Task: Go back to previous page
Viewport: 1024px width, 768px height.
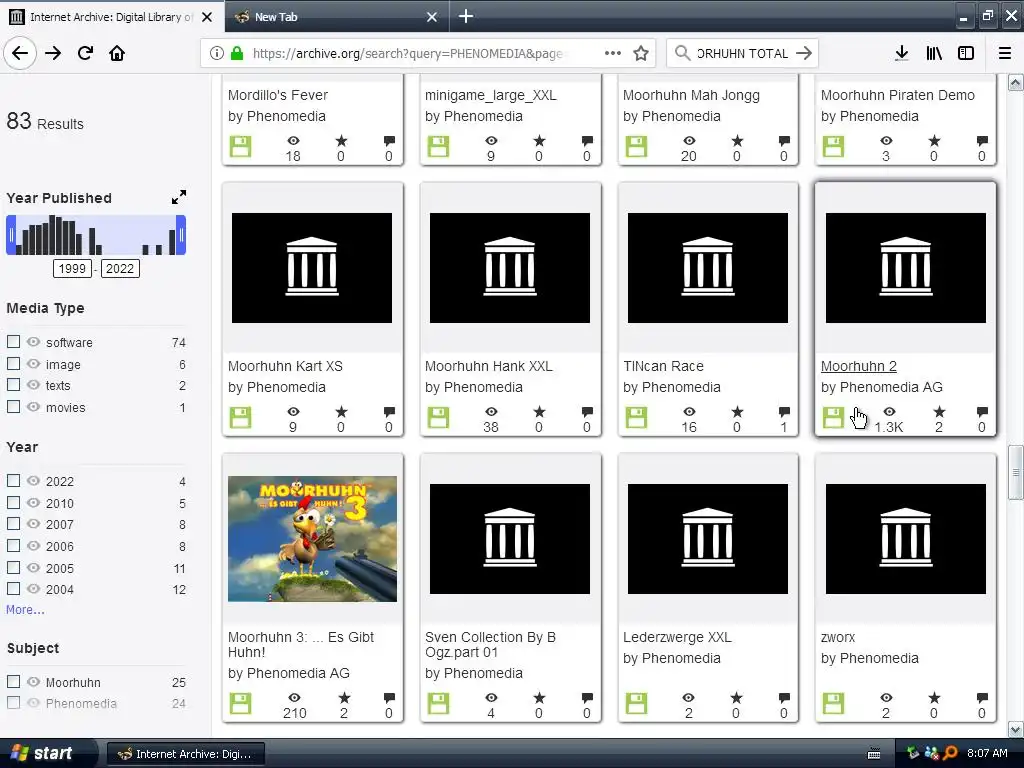Action: pos(20,53)
